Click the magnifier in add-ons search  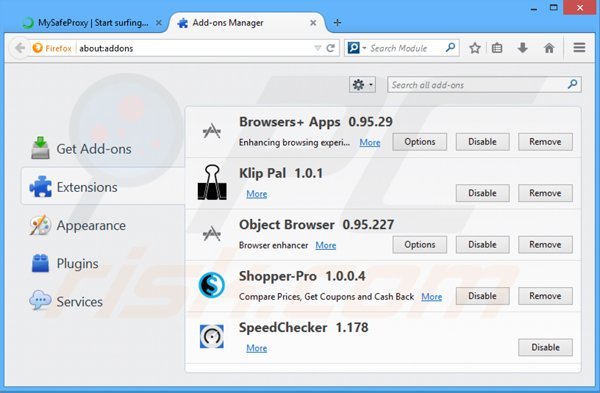tap(572, 84)
